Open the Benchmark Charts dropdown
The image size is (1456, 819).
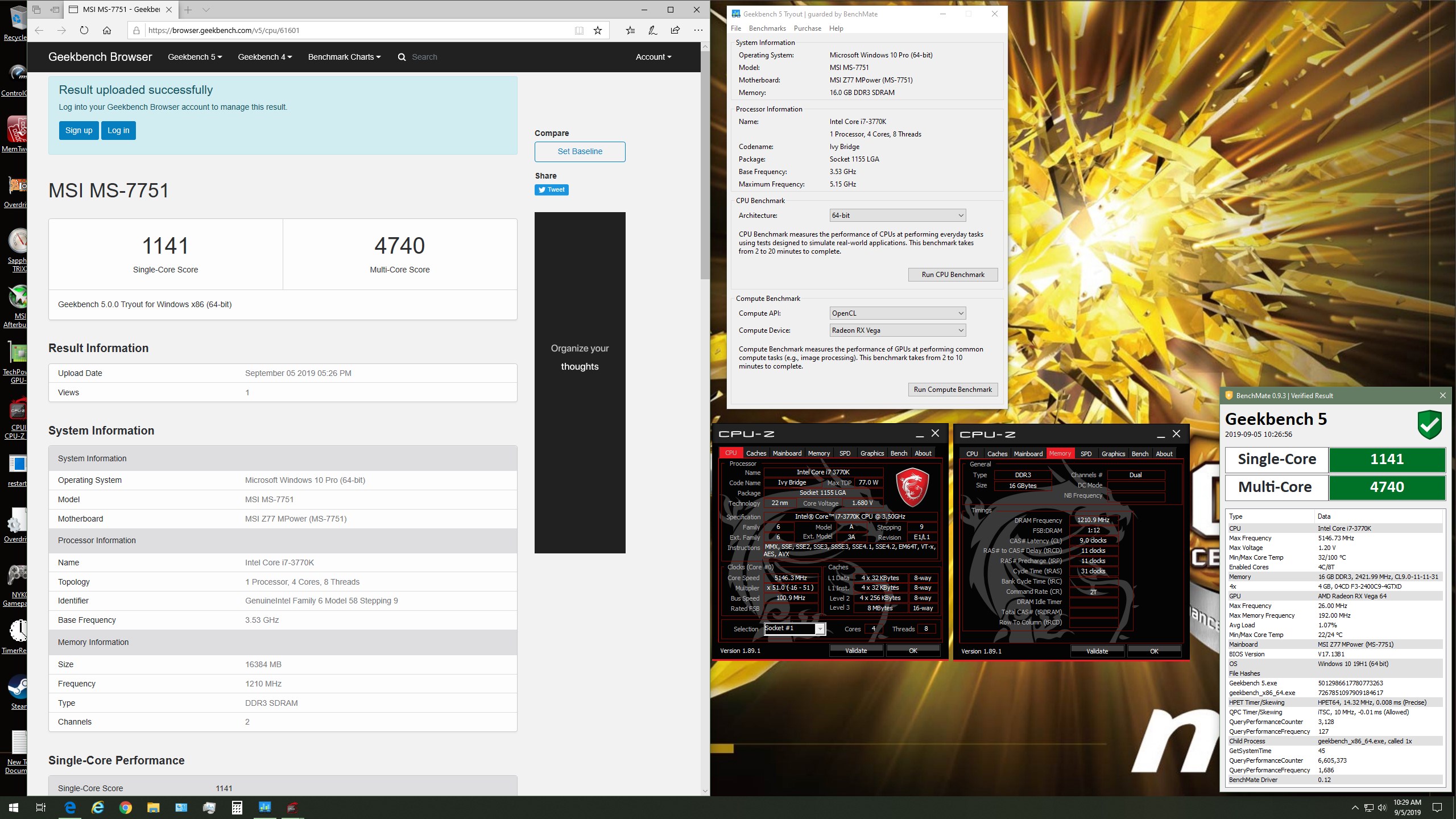tap(344, 57)
